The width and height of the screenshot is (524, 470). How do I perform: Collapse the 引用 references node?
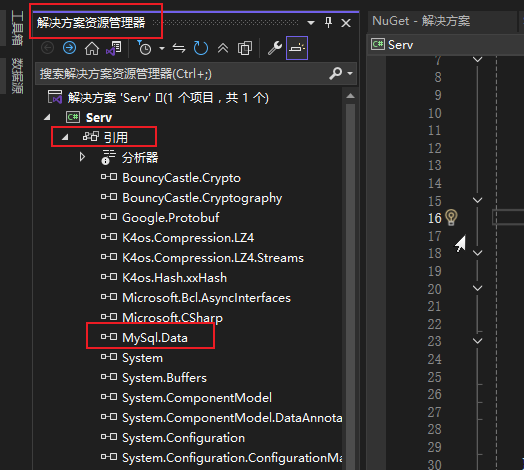(65, 137)
